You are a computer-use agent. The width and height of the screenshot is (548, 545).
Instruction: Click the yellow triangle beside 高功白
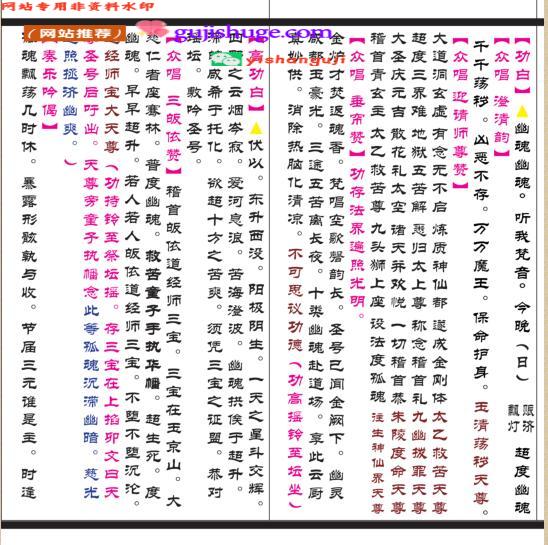[256, 128]
